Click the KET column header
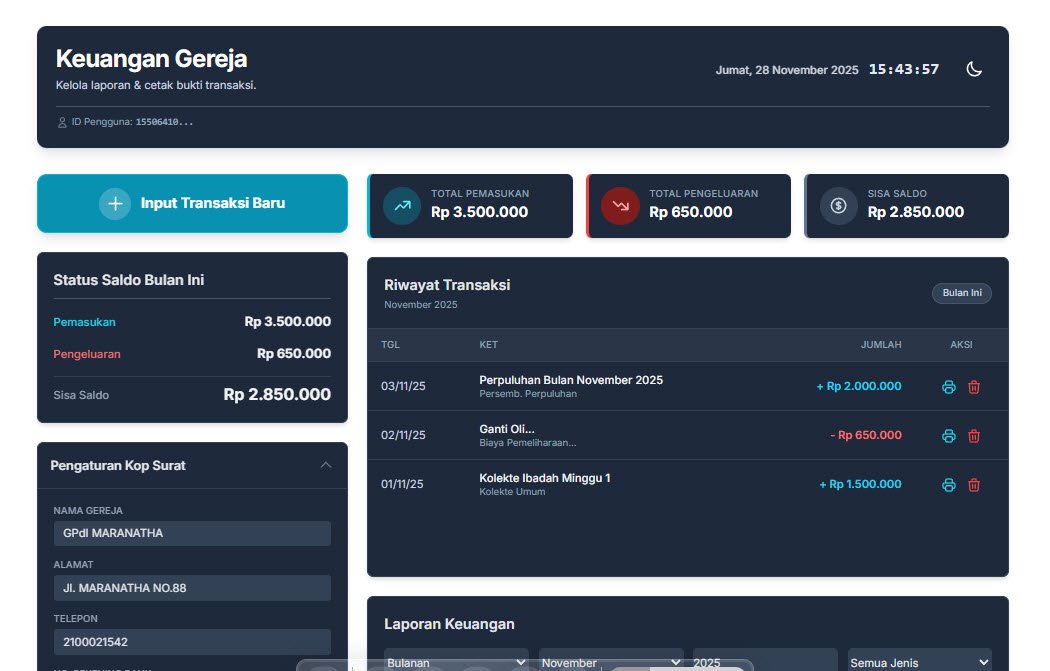 point(488,345)
